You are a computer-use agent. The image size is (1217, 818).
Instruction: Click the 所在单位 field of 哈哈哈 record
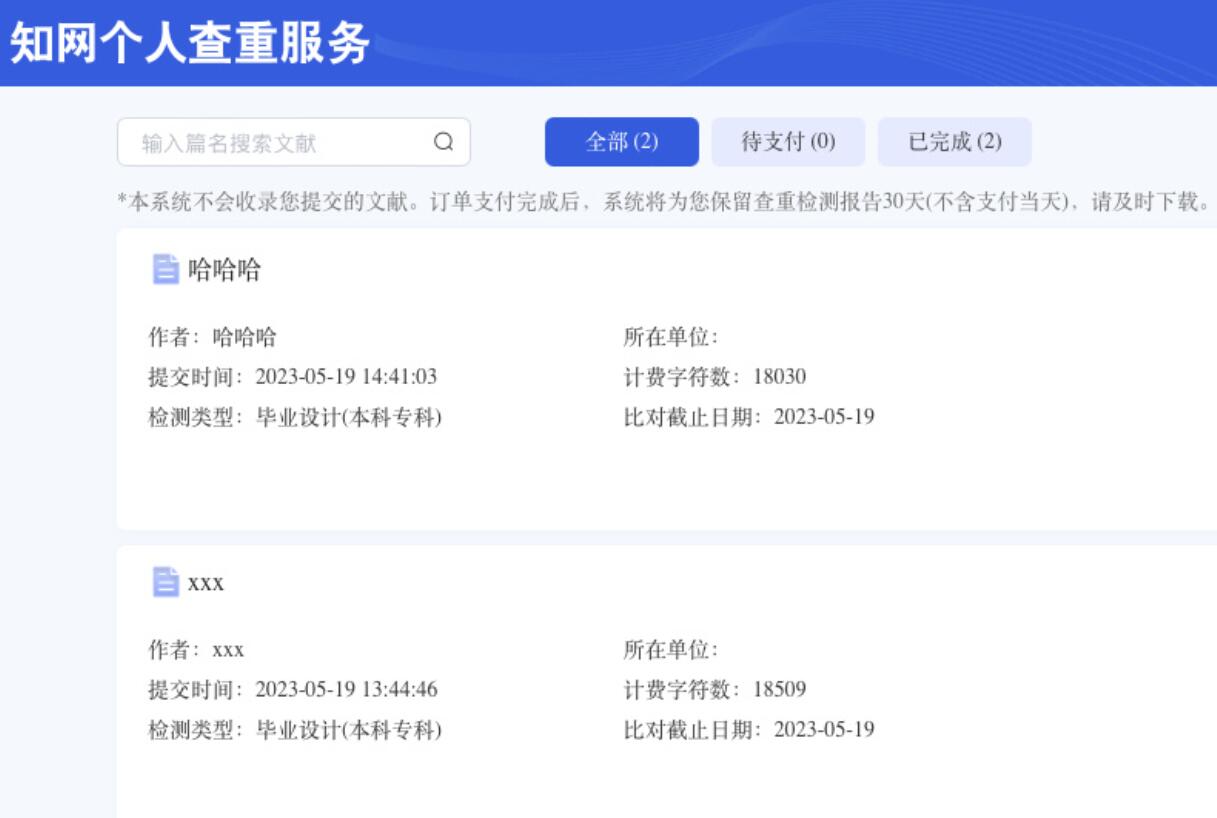[x=671, y=337]
